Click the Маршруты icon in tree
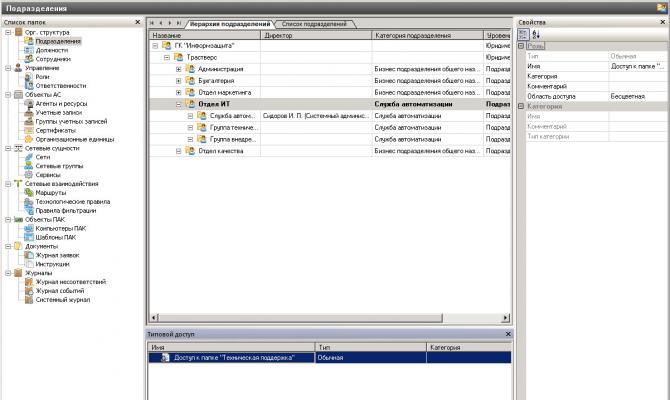The image size is (670, 400). pyautogui.click(x=29, y=193)
